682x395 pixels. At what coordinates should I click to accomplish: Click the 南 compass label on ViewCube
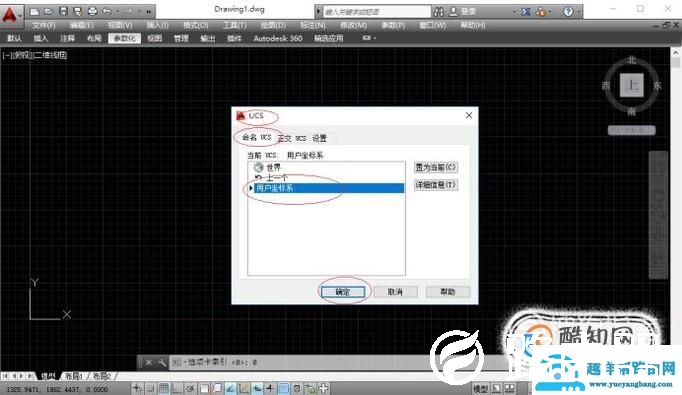(x=632, y=111)
